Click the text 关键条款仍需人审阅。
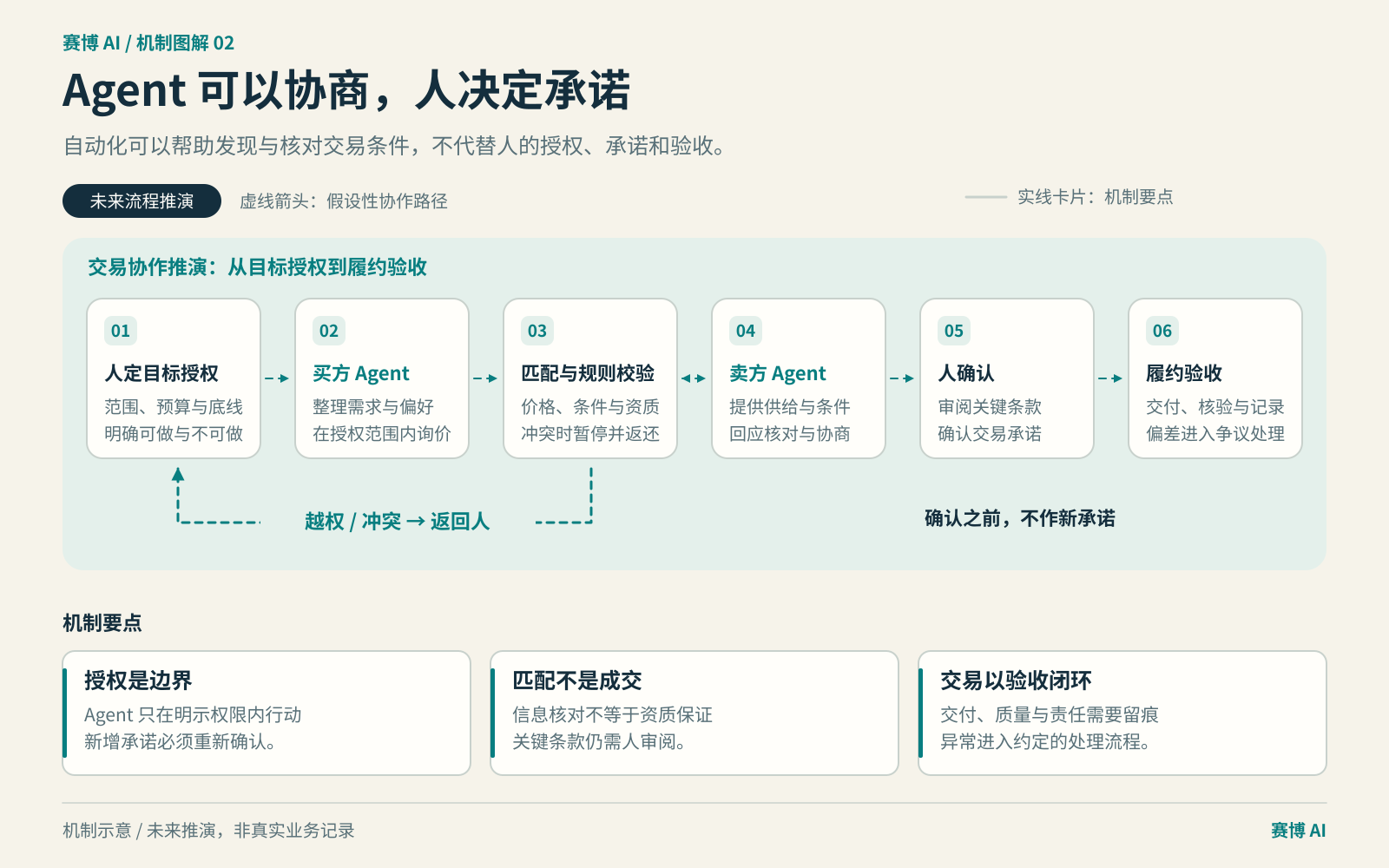Screen dimensions: 1389x868 (599, 742)
